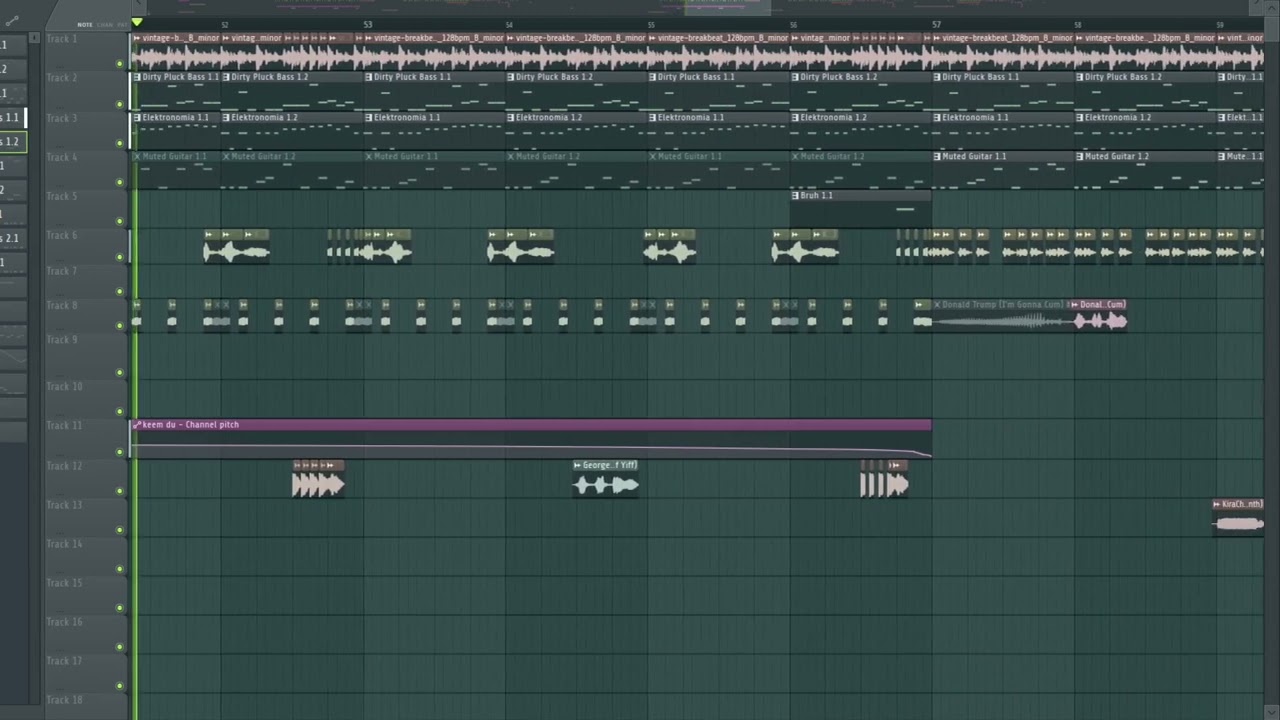
Task: Disable Track 8 via its mute dot
Action: [x=120, y=327]
